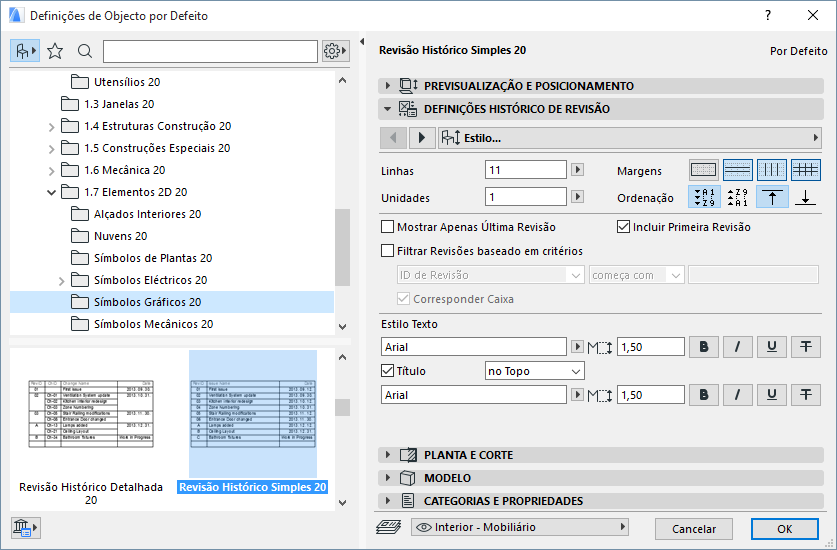Viewport: 837px width, 550px height.
Task: Open Unidades value arrow popup
Action: click(577, 197)
